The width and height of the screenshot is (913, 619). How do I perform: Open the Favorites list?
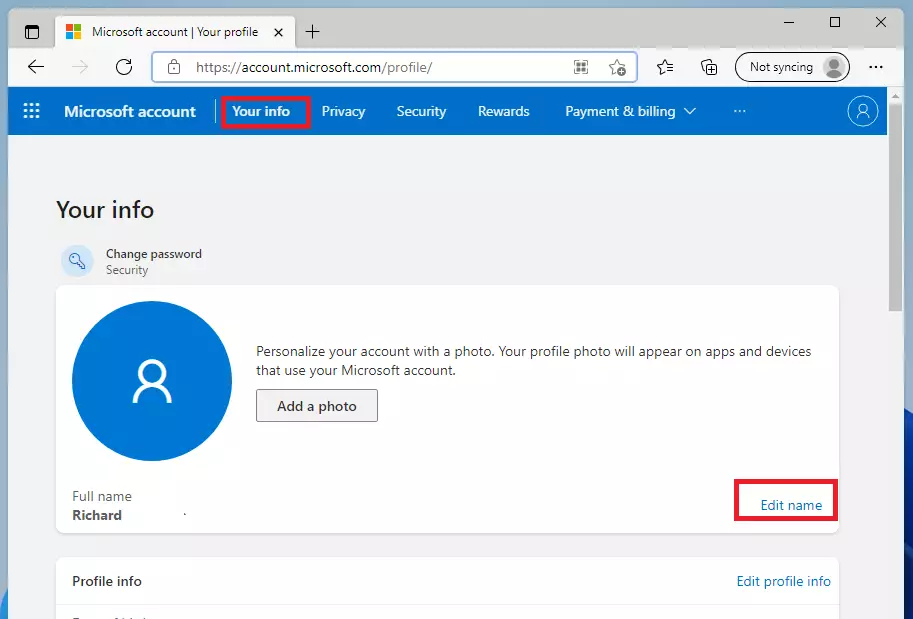665,67
